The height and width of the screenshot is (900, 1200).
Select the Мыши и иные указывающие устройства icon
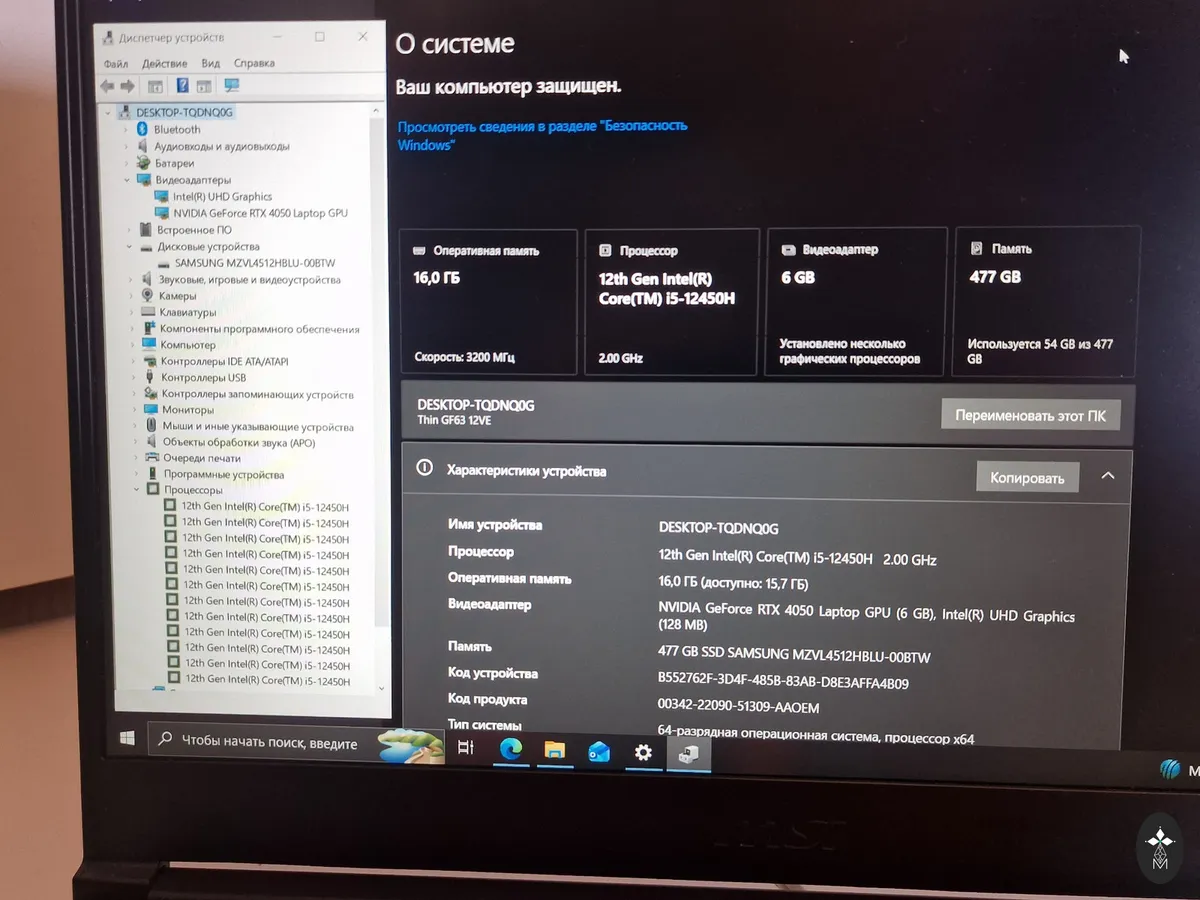[151, 426]
